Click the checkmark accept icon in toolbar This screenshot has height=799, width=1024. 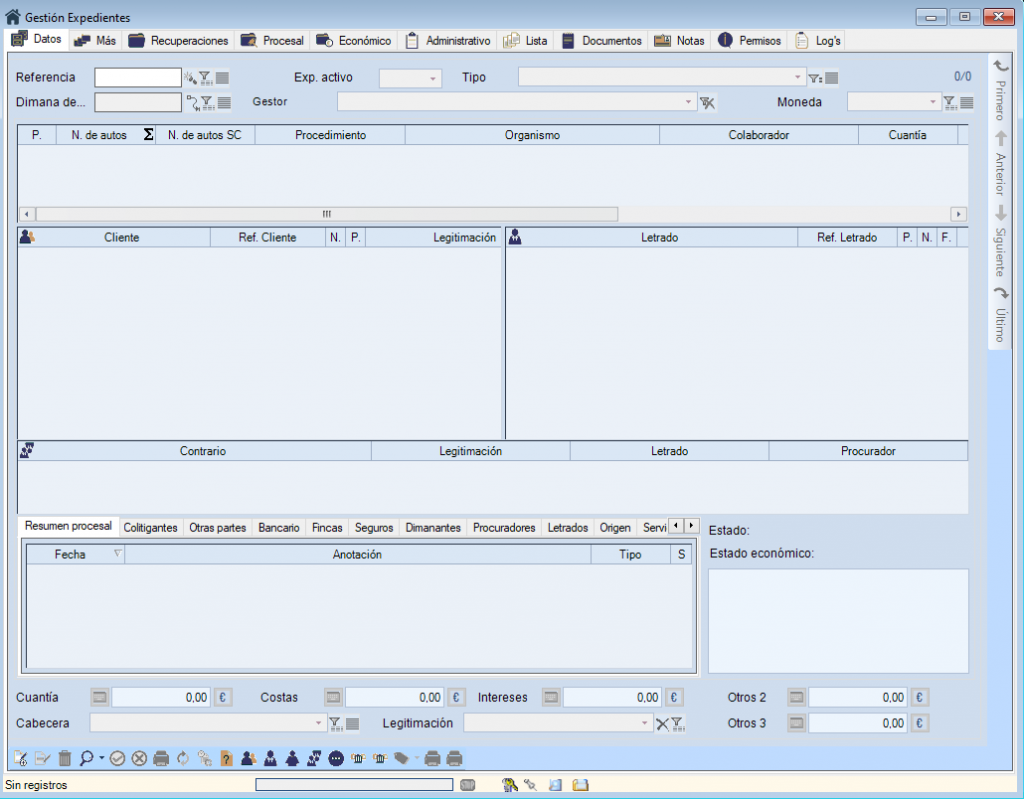(x=118, y=758)
